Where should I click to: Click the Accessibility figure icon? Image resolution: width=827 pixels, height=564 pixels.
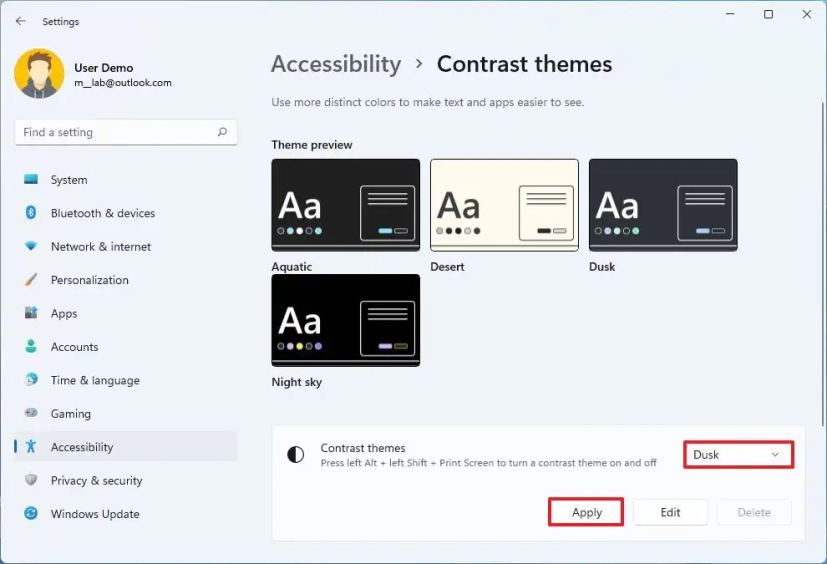(x=31, y=446)
